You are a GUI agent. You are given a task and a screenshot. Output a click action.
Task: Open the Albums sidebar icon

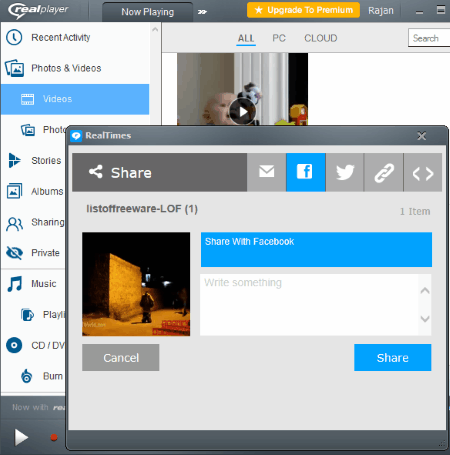pyautogui.click(x=14, y=191)
